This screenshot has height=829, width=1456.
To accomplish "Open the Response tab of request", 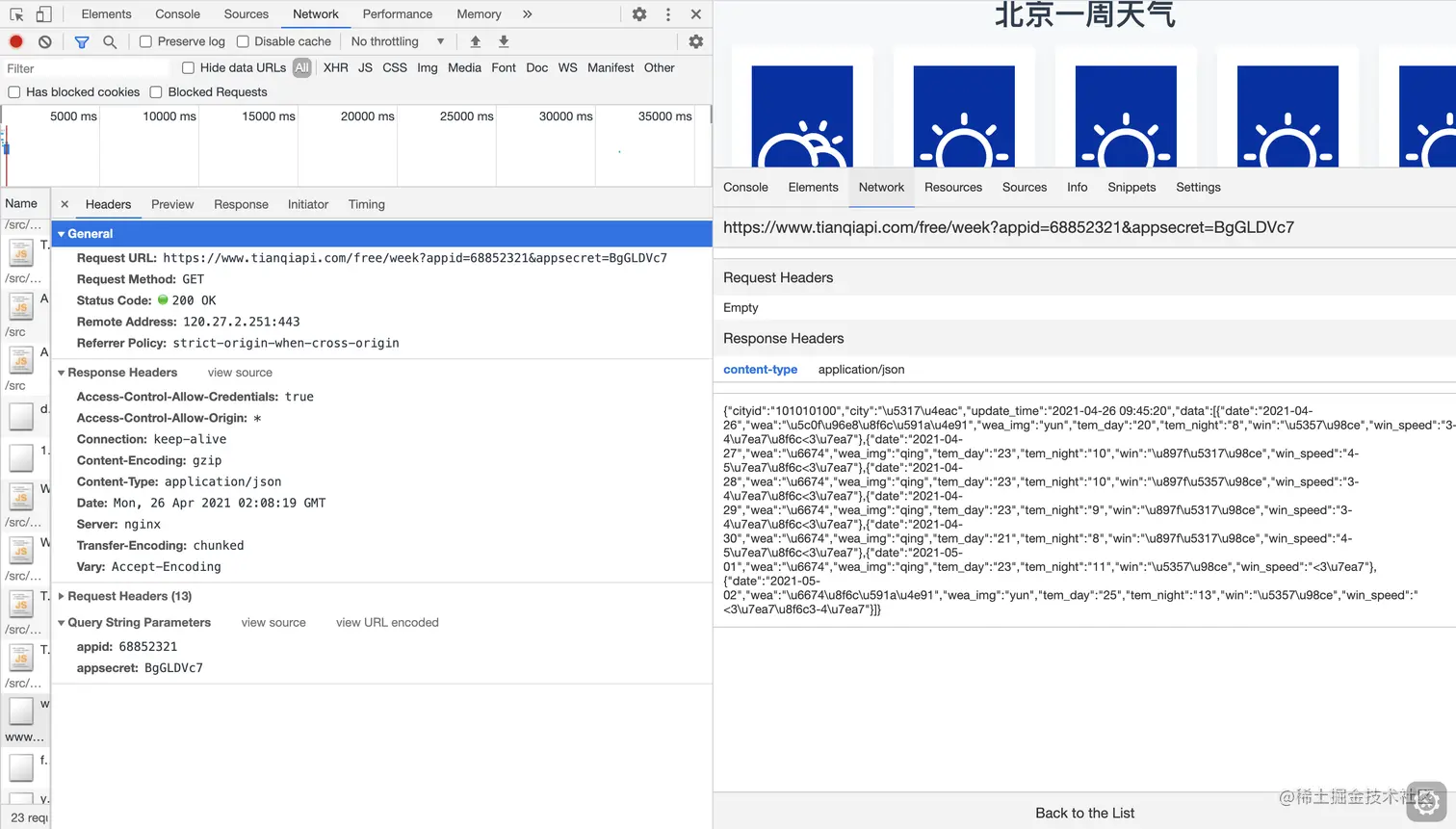I will point(241,204).
